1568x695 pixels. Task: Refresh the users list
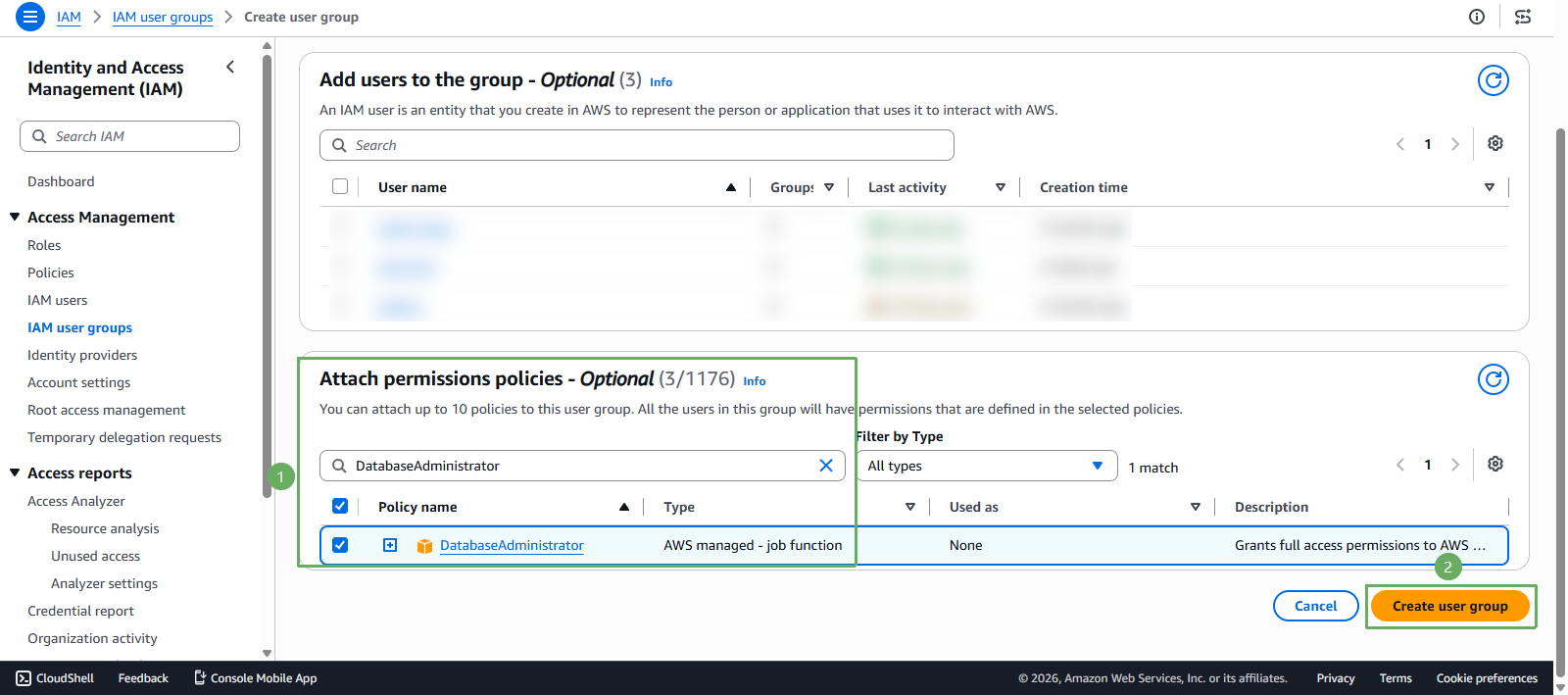click(1494, 80)
